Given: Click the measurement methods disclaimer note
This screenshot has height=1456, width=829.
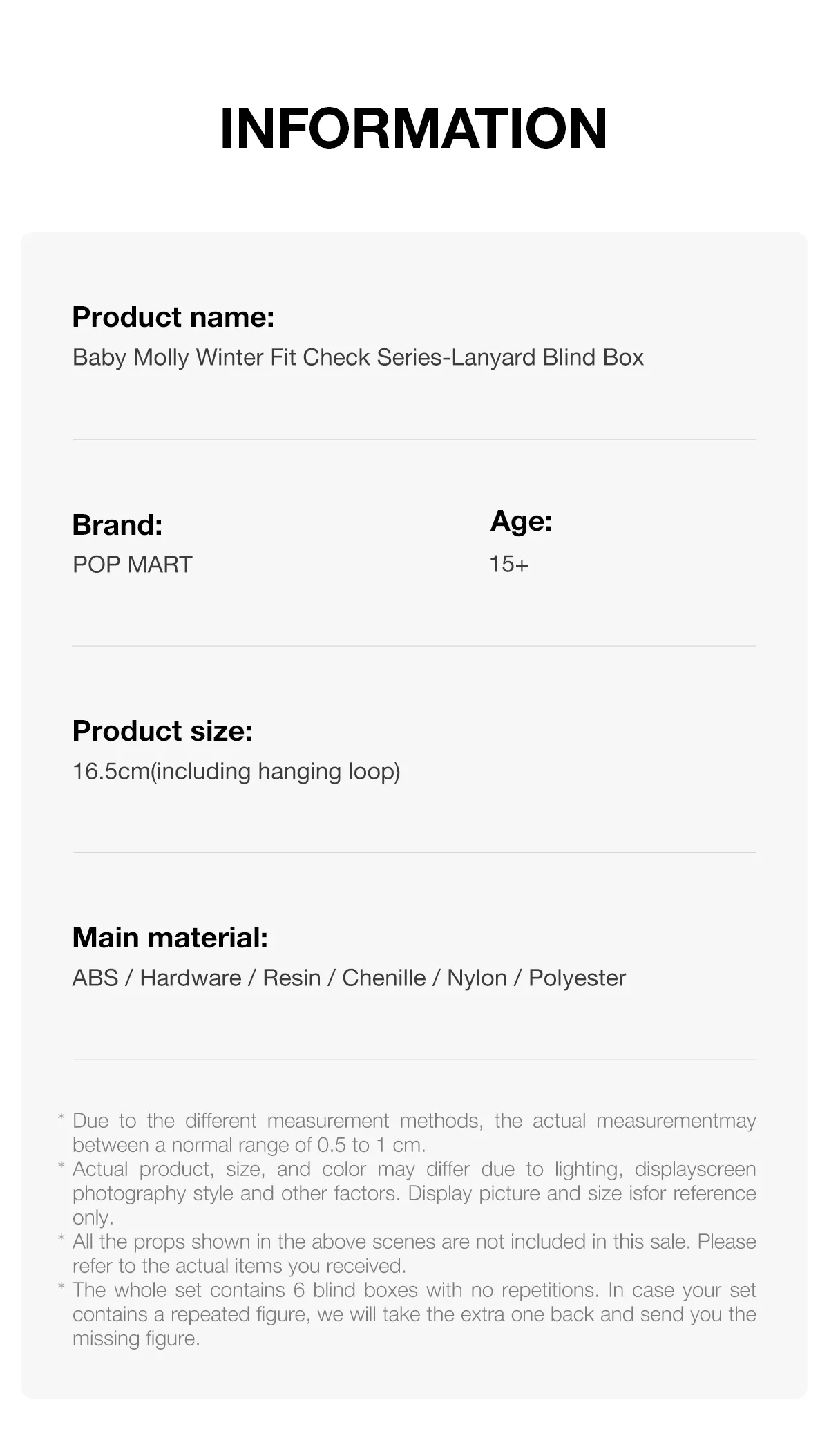Looking at the screenshot, I should [414, 1133].
